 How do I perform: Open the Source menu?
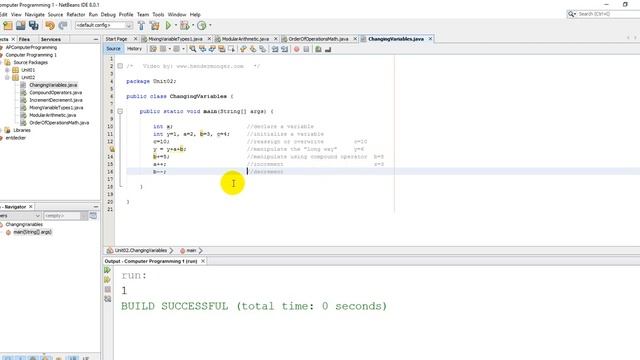point(55,15)
